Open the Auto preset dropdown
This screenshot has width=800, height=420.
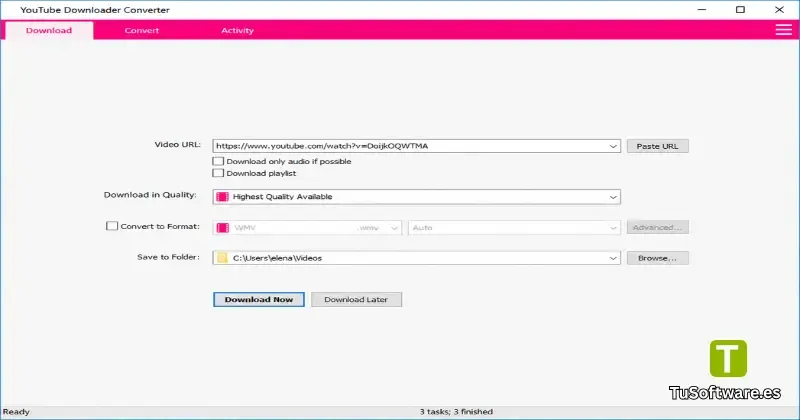514,228
